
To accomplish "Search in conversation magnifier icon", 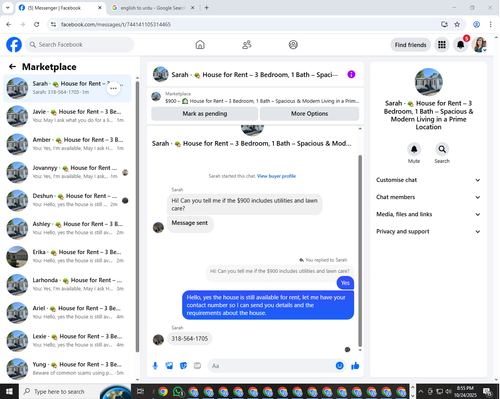I will point(442,149).
